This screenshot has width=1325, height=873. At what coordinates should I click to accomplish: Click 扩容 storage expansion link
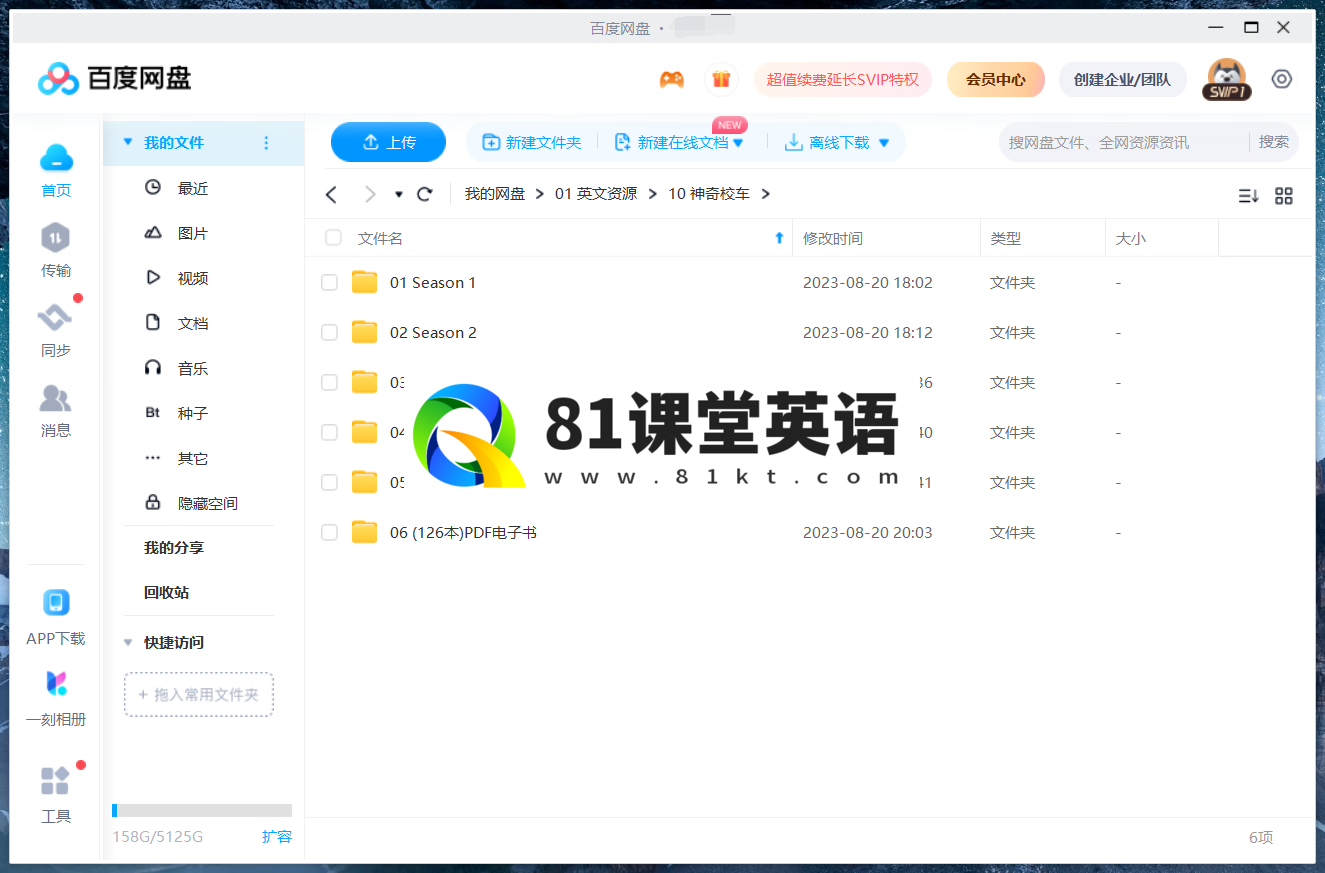277,836
